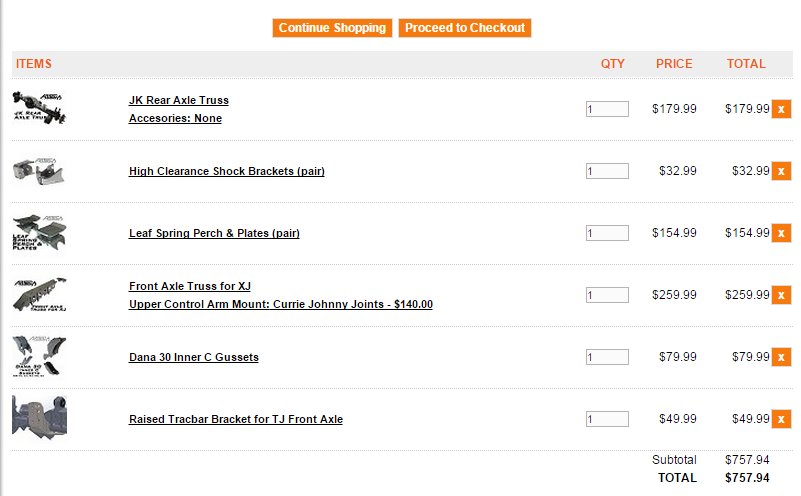801x496 pixels.
Task: Click the Continue Shopping button
Action: click(x=332, y=28)
